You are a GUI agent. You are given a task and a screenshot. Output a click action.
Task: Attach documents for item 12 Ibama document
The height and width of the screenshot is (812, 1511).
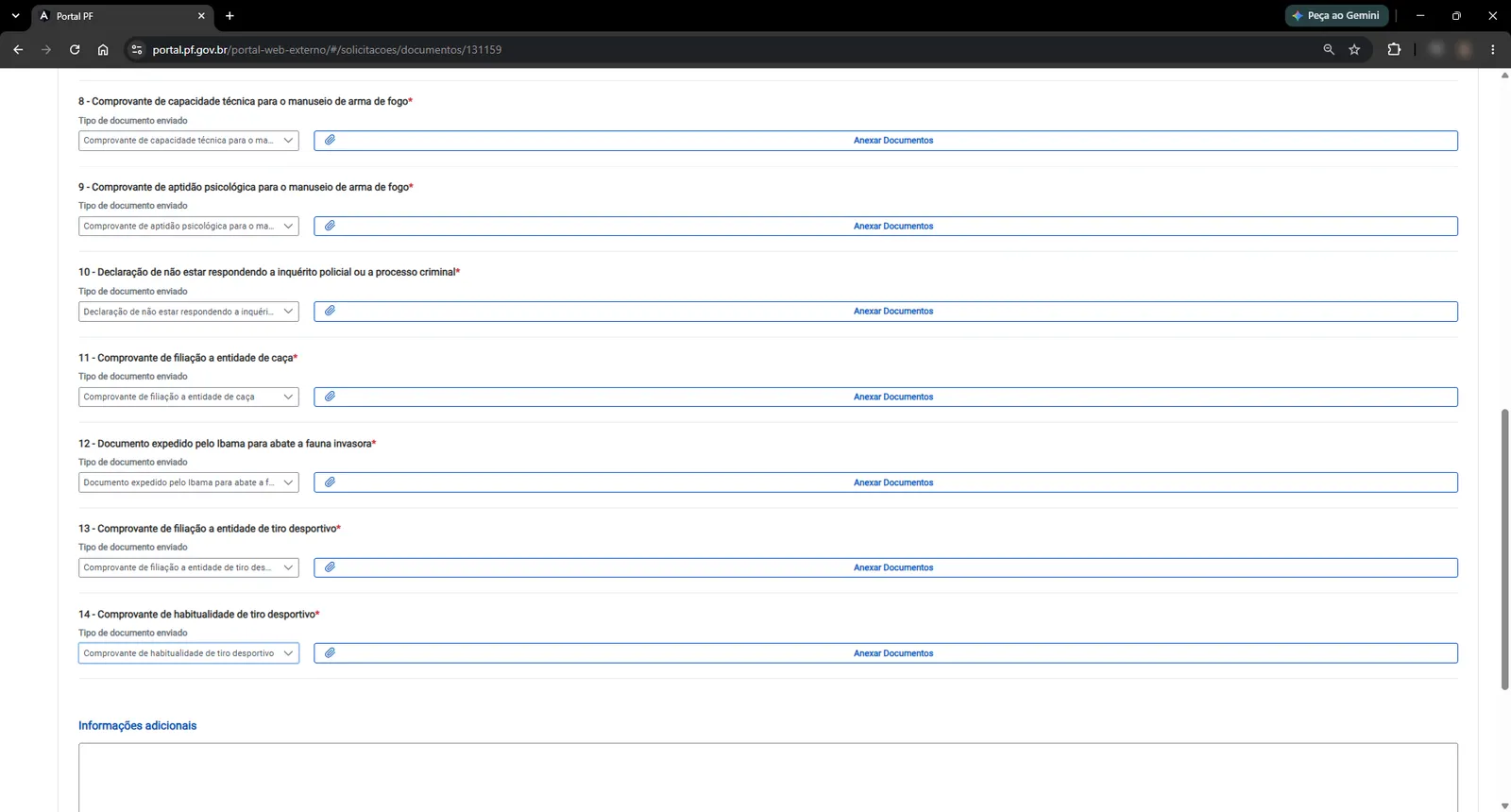point(886,482)
